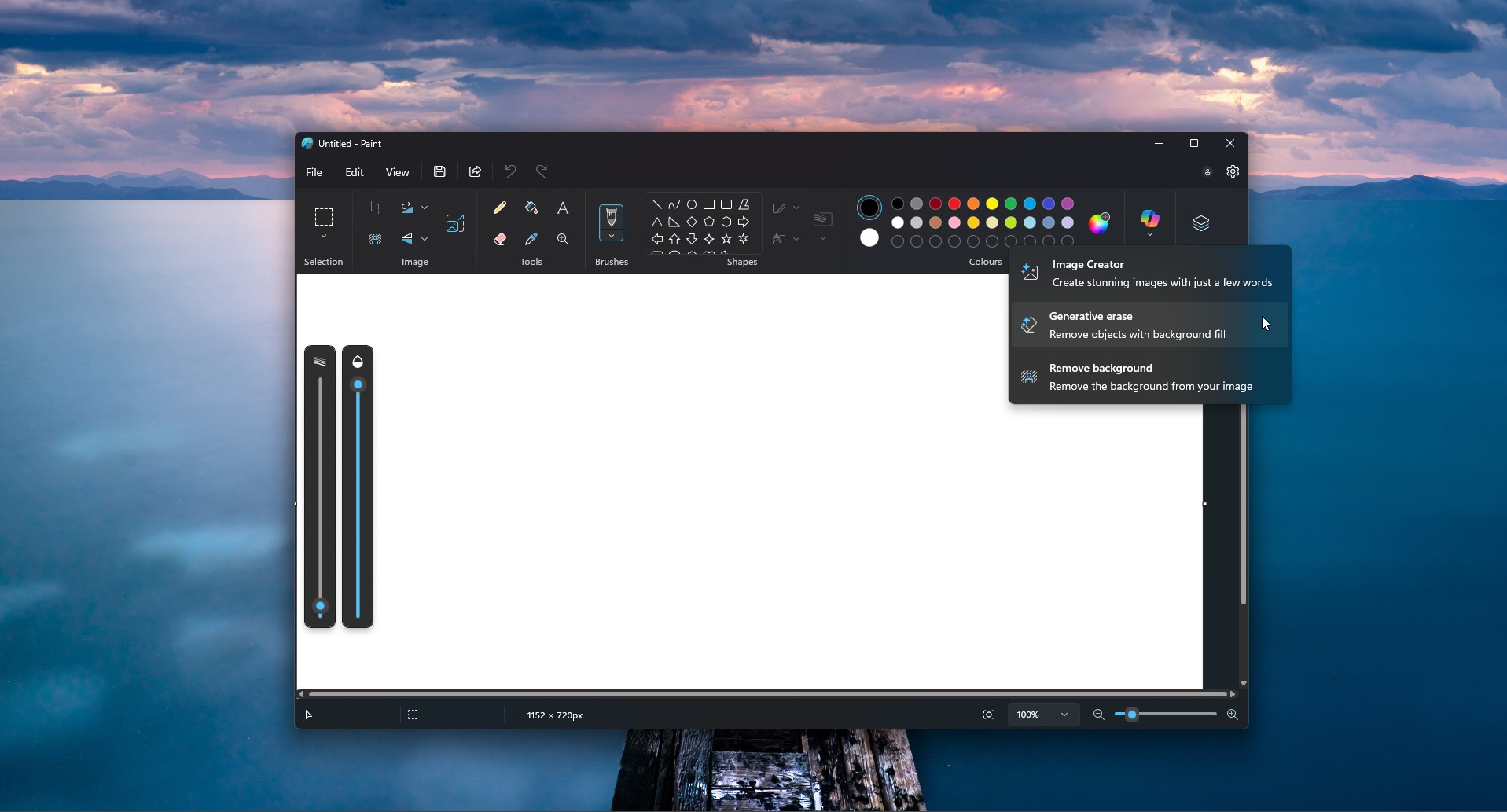This screenshot has height=812, width=1507.
Task: Open the File menu
Action: 314,172
